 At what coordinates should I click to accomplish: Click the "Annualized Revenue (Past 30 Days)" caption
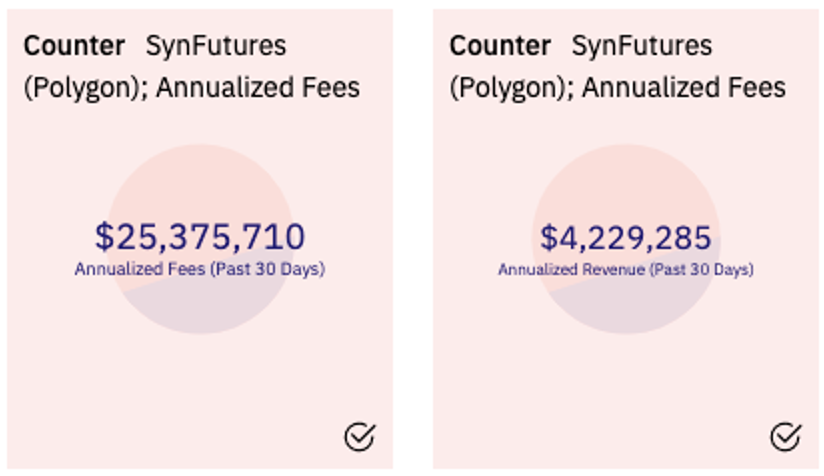pyautogui.click(x=625, y=269)
